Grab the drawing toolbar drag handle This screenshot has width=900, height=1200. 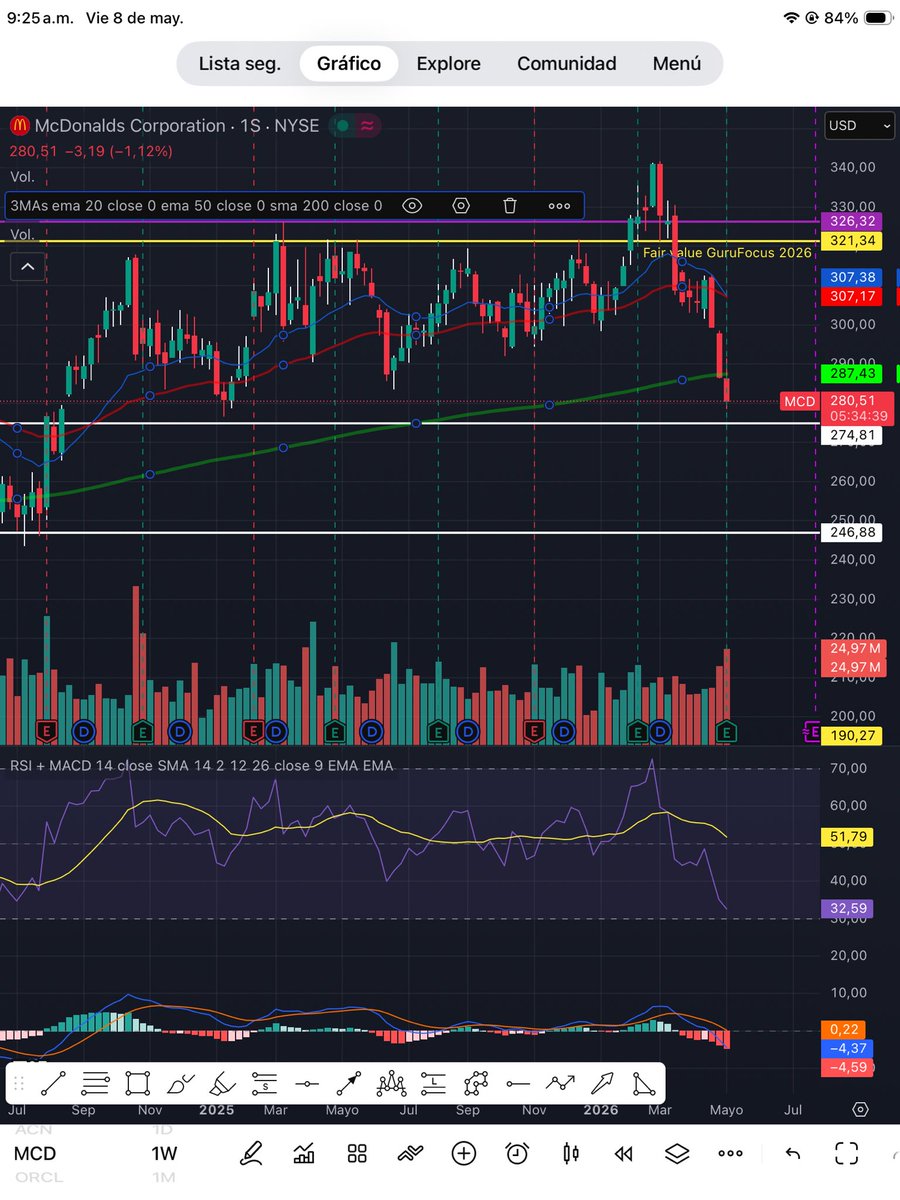pos(18,1083)
